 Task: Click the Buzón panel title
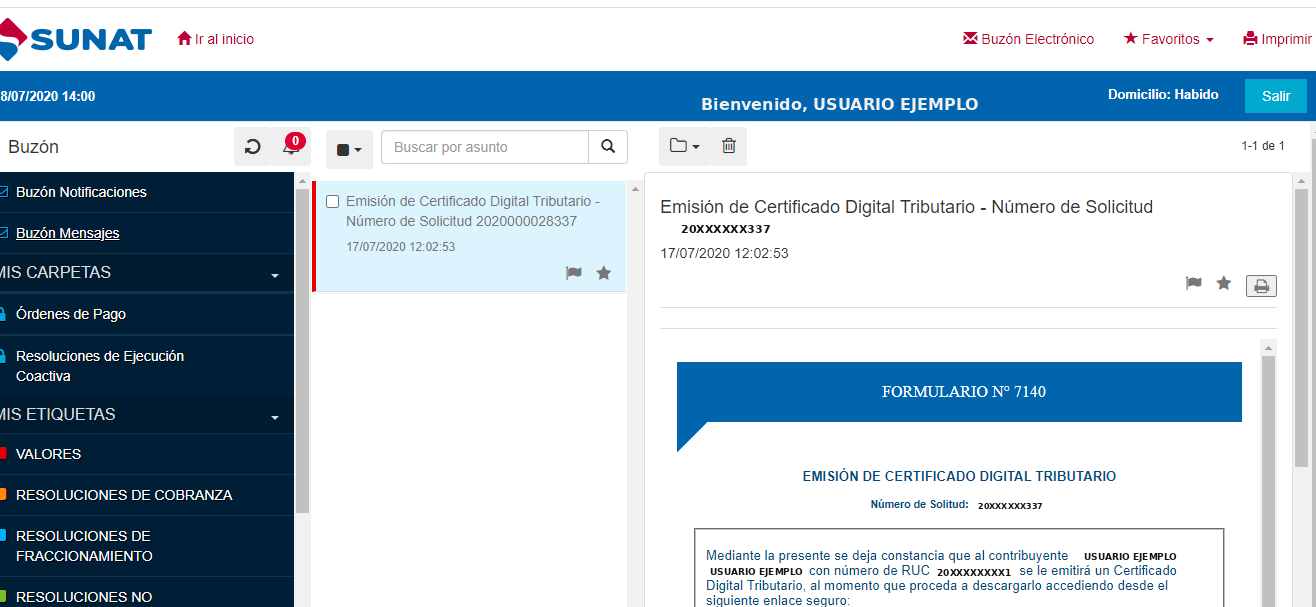click(x=33, y=147)
